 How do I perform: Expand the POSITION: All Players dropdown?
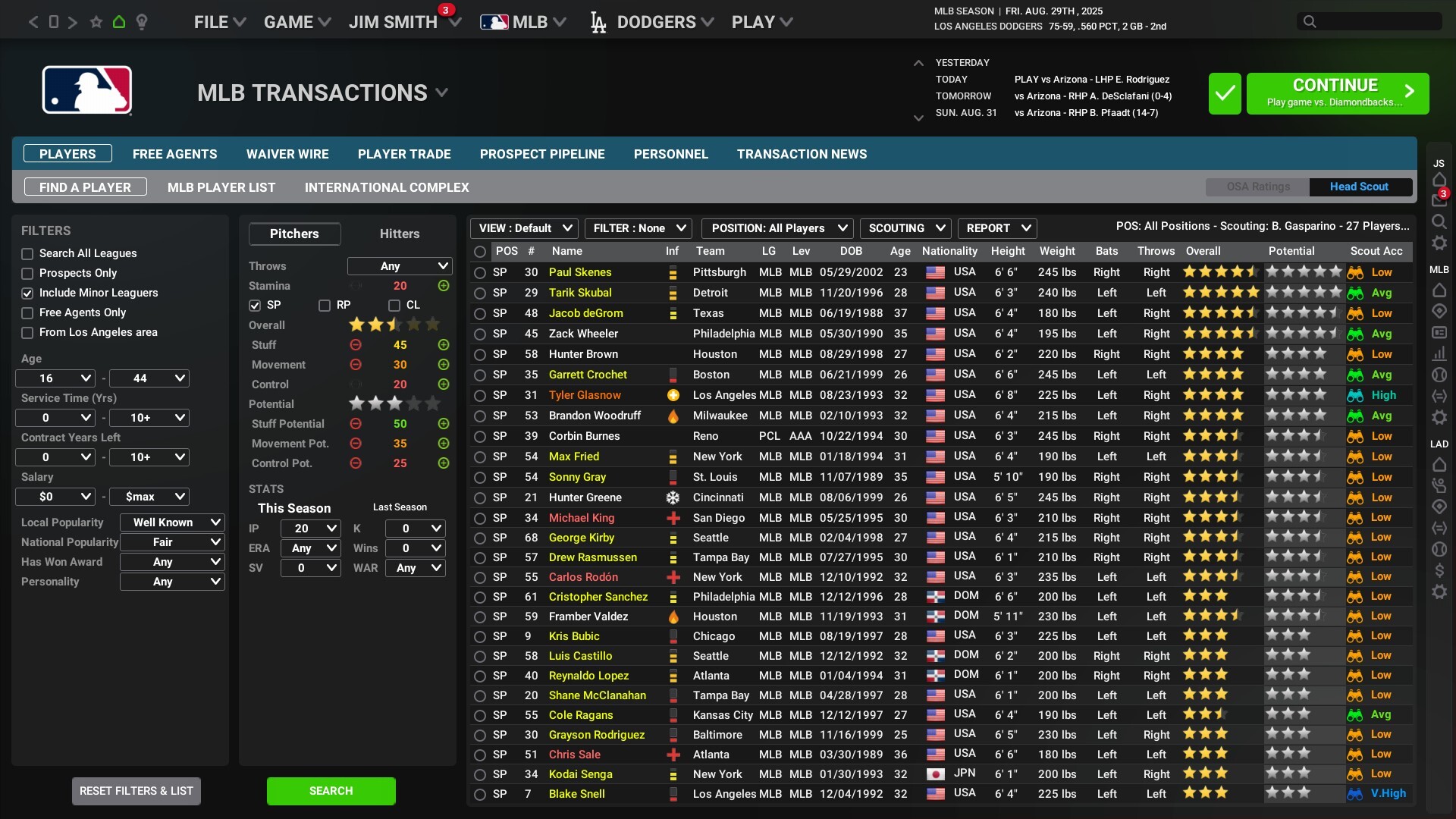(x=777, y=228)
